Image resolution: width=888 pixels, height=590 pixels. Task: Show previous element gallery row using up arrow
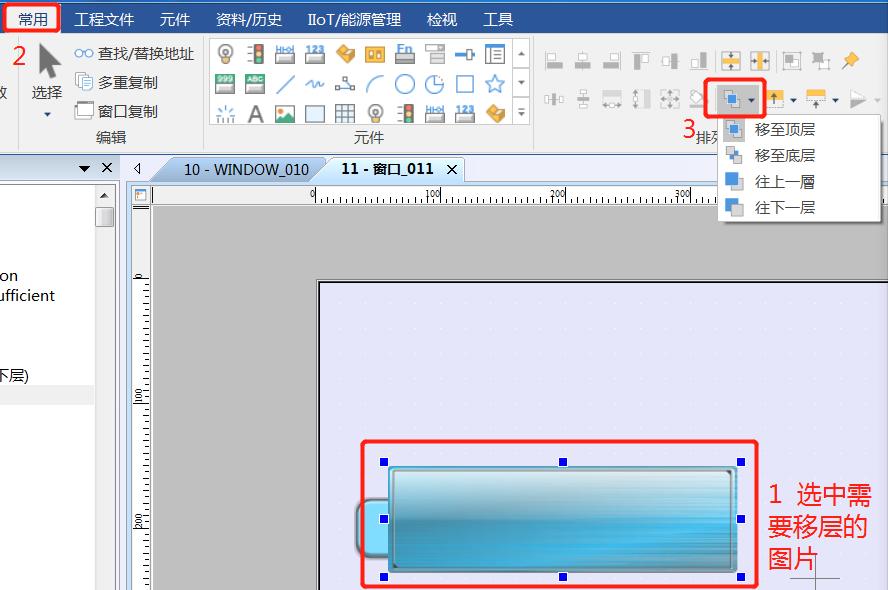click(521, 54)
